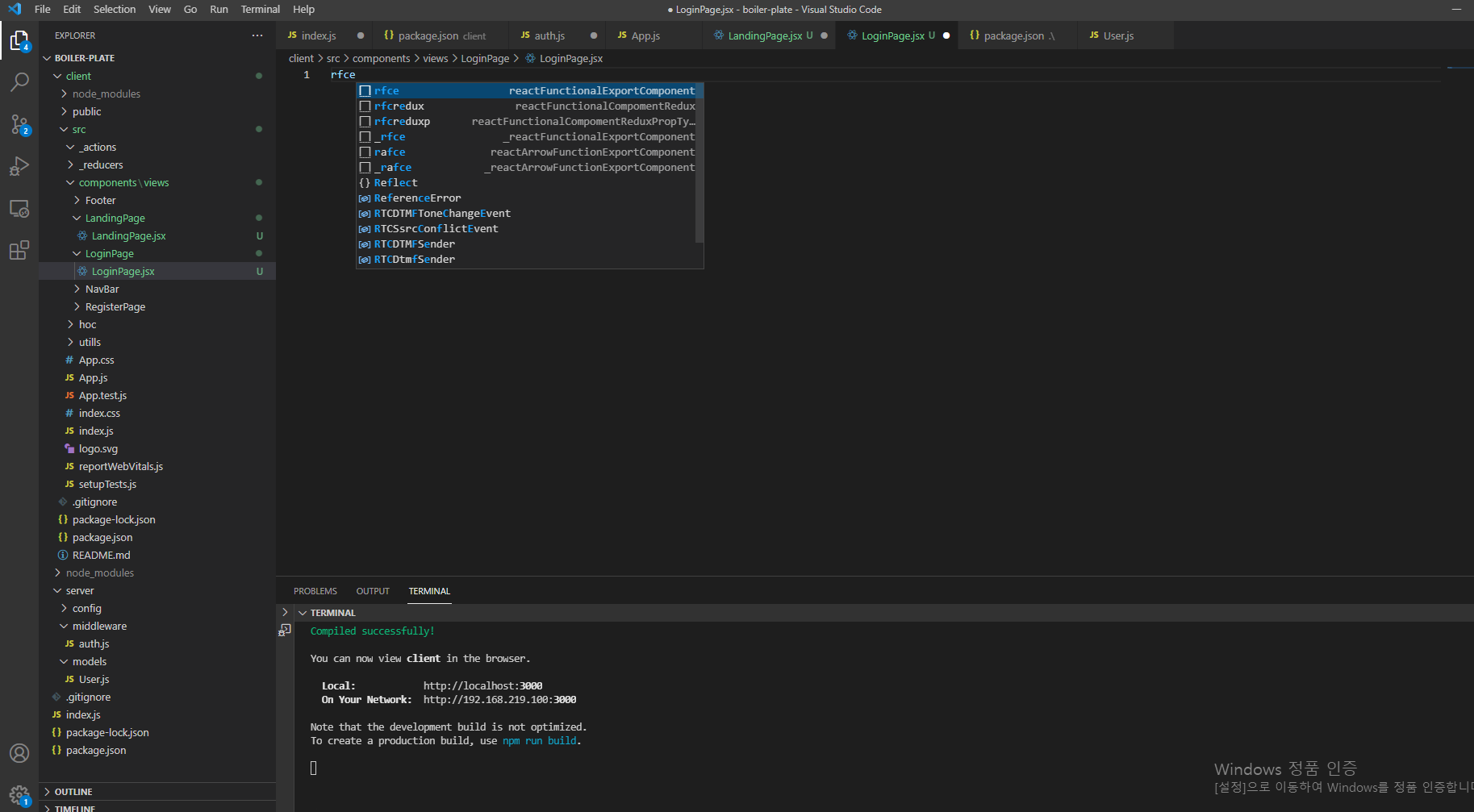Click the terminal split icon at left

(x=285, y=630)
